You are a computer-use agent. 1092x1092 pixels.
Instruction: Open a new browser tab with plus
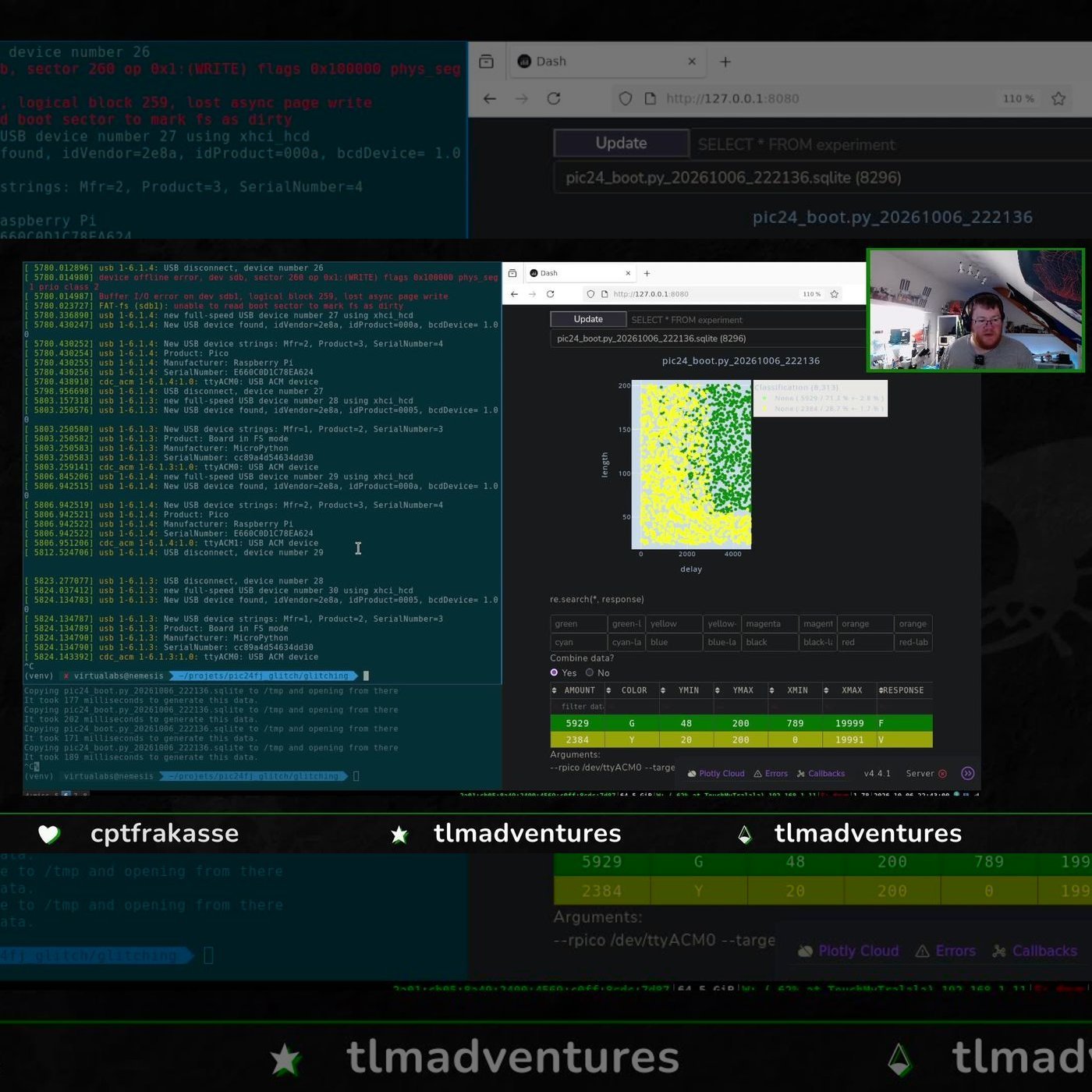647,273
